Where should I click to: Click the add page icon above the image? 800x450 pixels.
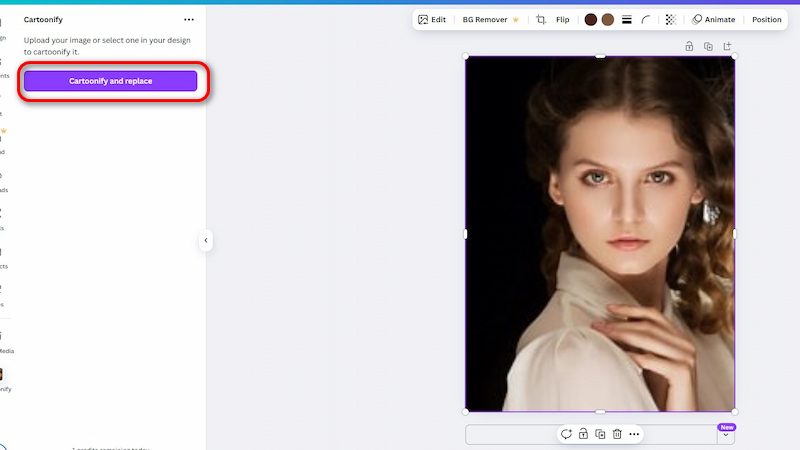pyautogui.click(x=728, y=46)
